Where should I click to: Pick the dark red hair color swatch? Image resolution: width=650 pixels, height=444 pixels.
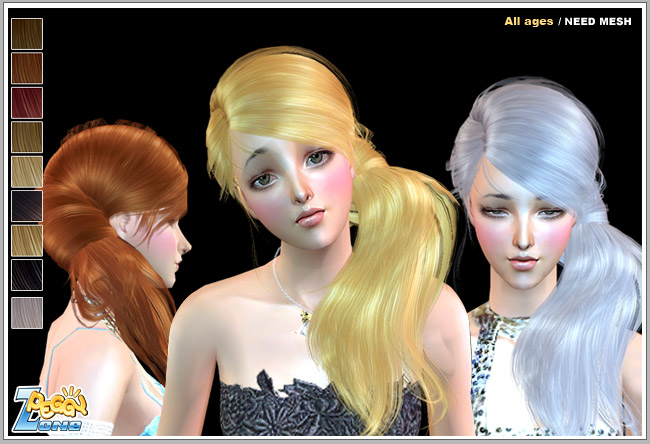point(27,103)
